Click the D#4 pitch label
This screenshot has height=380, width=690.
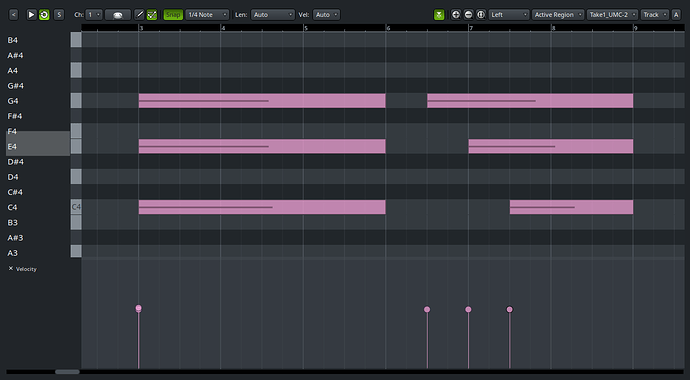pyautogui.click(x=15, y=162)
